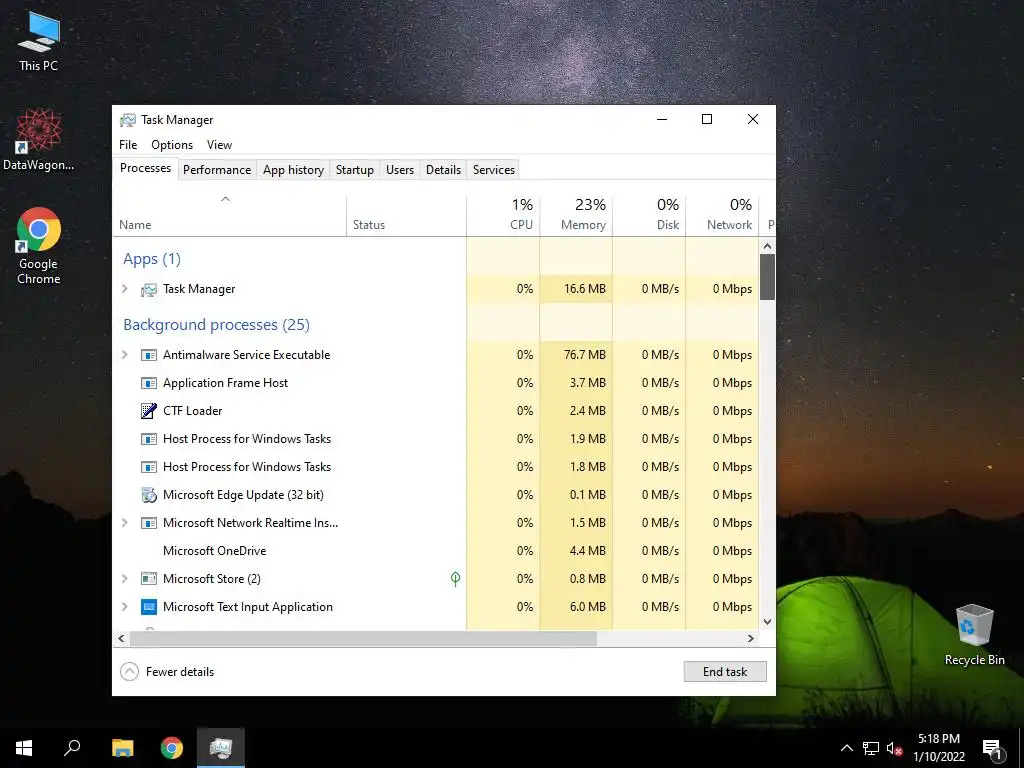This screenshot has height=768, width=1024.
Task: Click Task Manager title bar icon
Action: pos(128,120)
